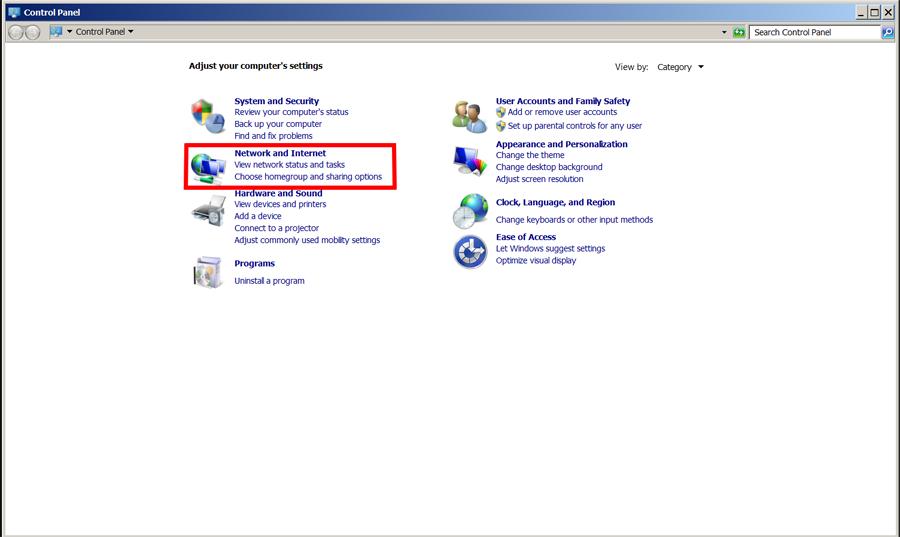900x537 pixels.
Task: Open the System and Security shield icon
Action: tap(208, 116)
